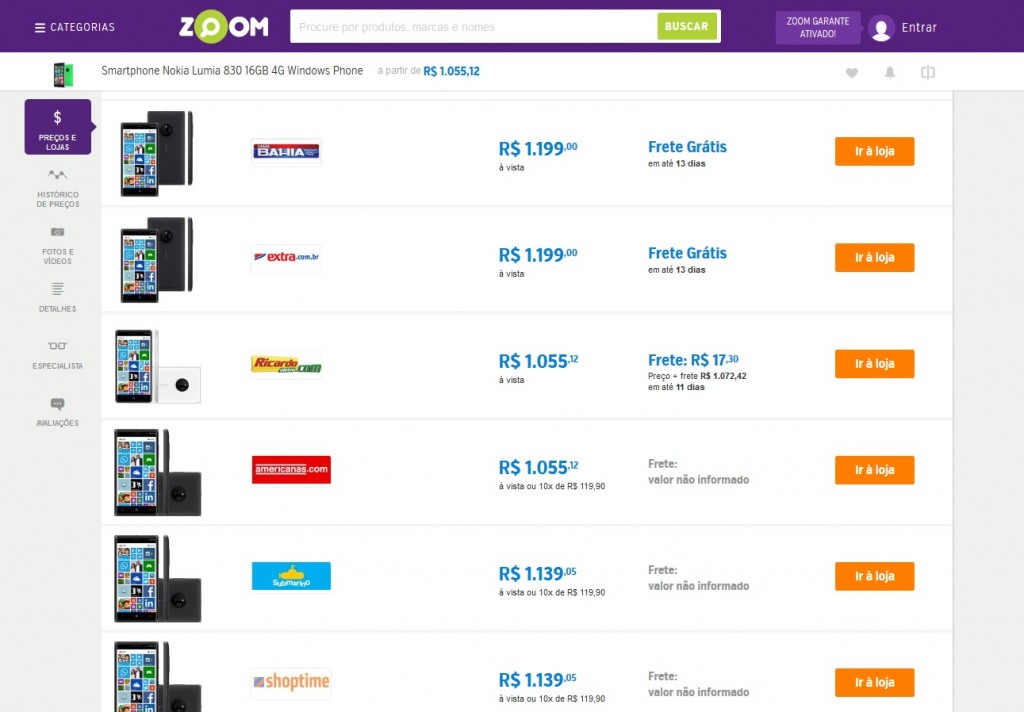Select the Preços e Lojas tab

click(x=57, y=127)
